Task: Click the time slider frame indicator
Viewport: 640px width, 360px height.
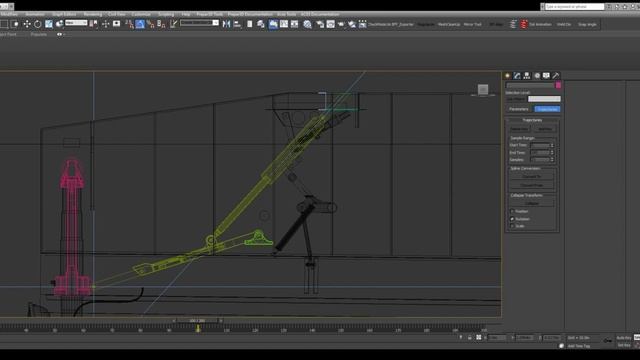Action: 198,321
